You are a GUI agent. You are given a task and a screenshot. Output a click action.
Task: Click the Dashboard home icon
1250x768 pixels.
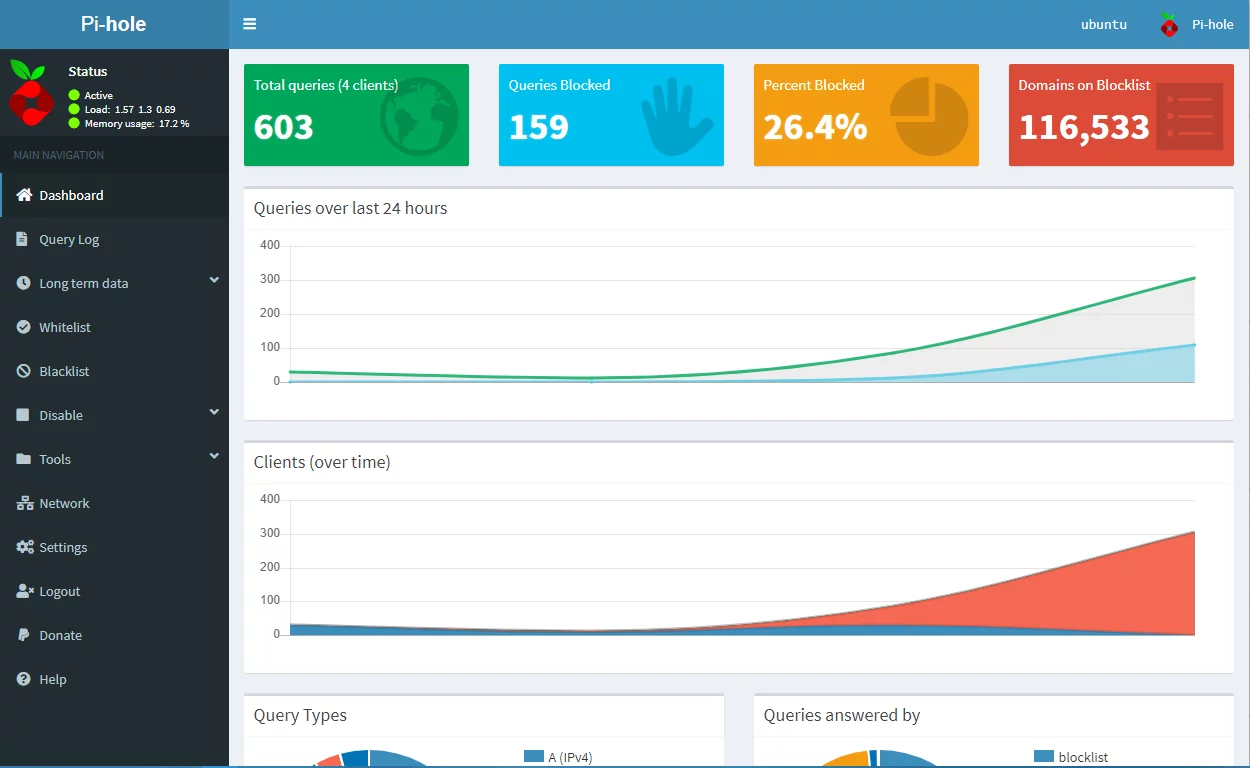(x=24, y=195)
